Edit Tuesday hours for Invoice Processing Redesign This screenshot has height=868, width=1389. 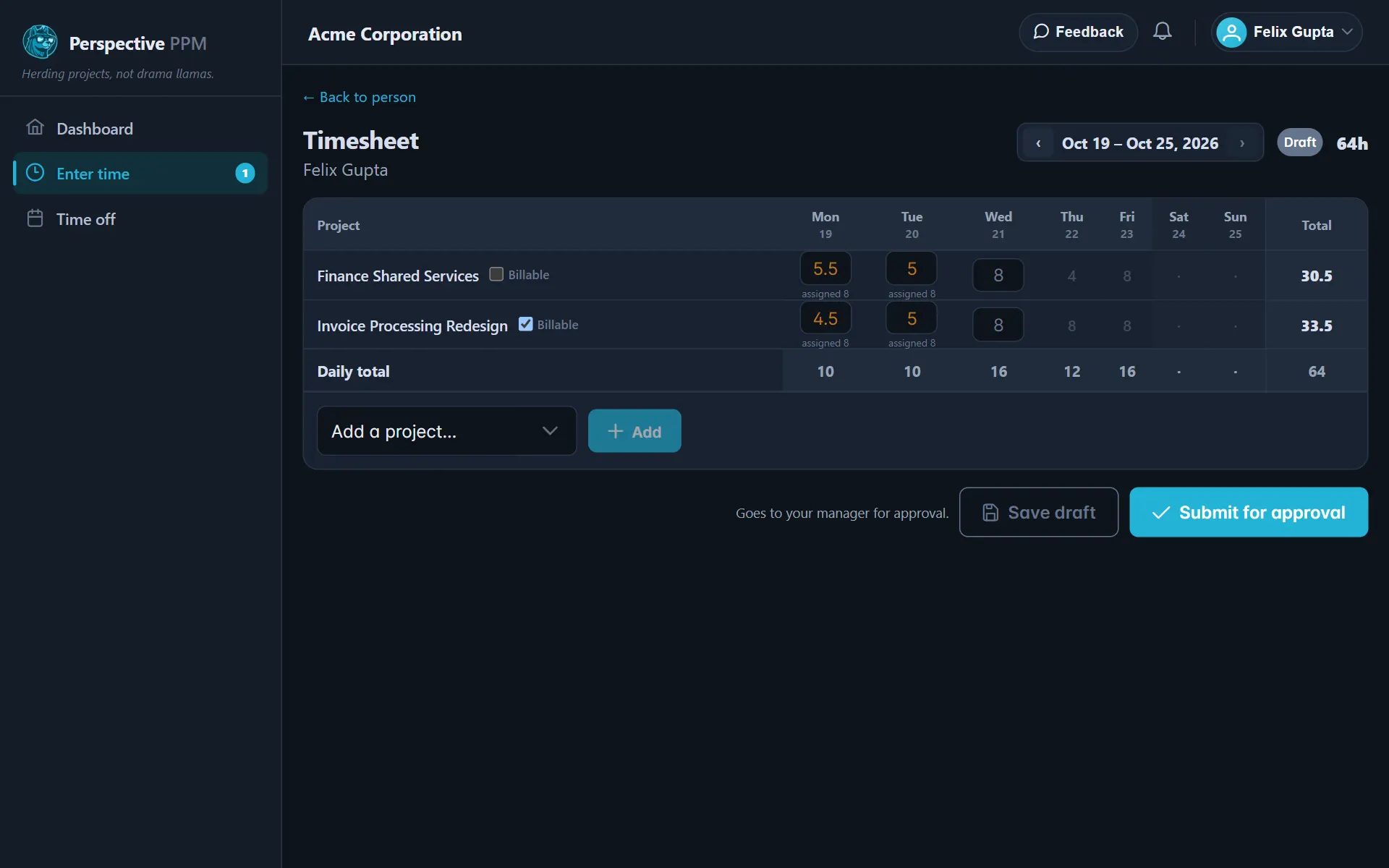click(912, 318)
